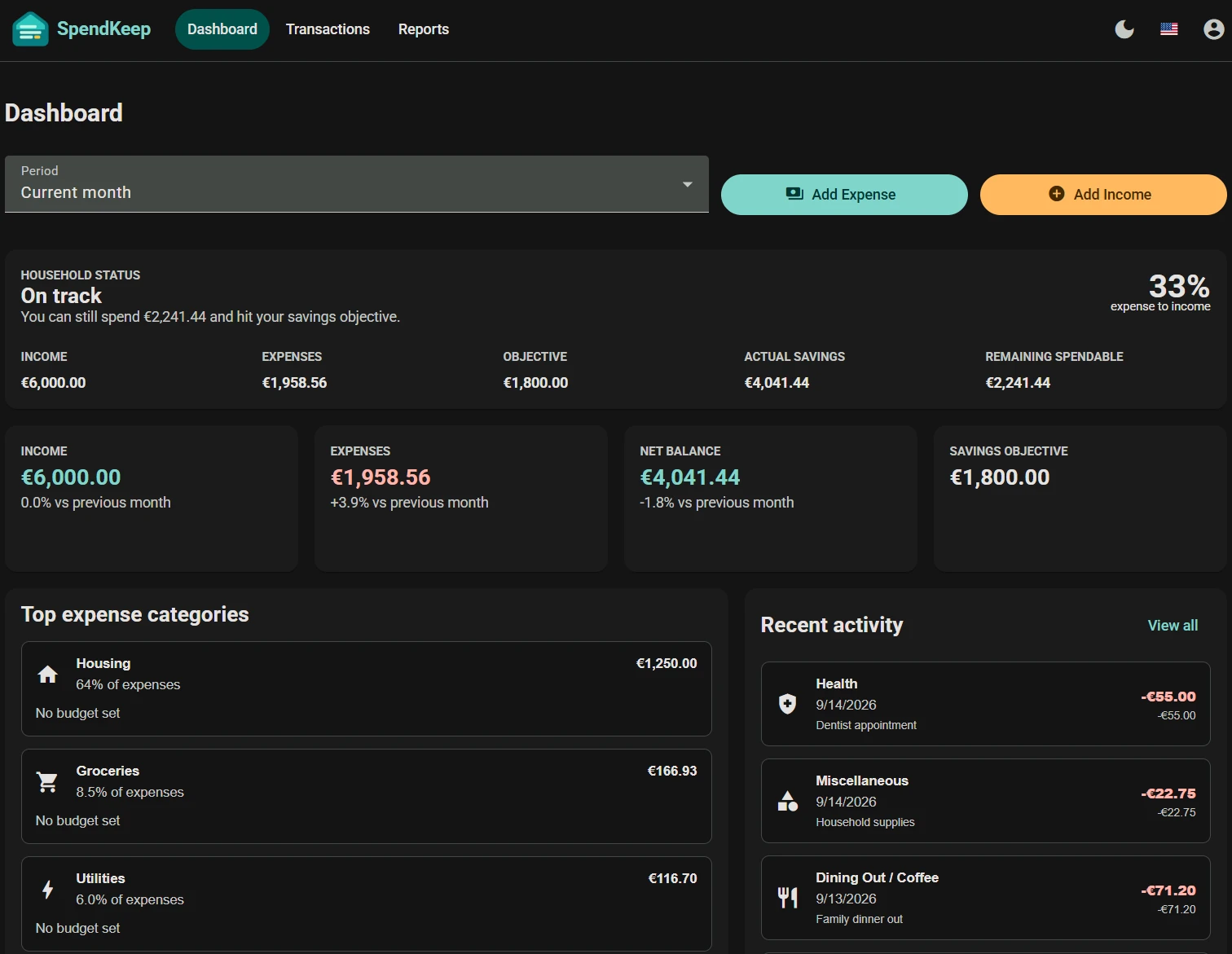This screenshot has width=1232, height=954.
Task: Click the Add Income button
Action: pyautogui.click(x=1103, y=195)
